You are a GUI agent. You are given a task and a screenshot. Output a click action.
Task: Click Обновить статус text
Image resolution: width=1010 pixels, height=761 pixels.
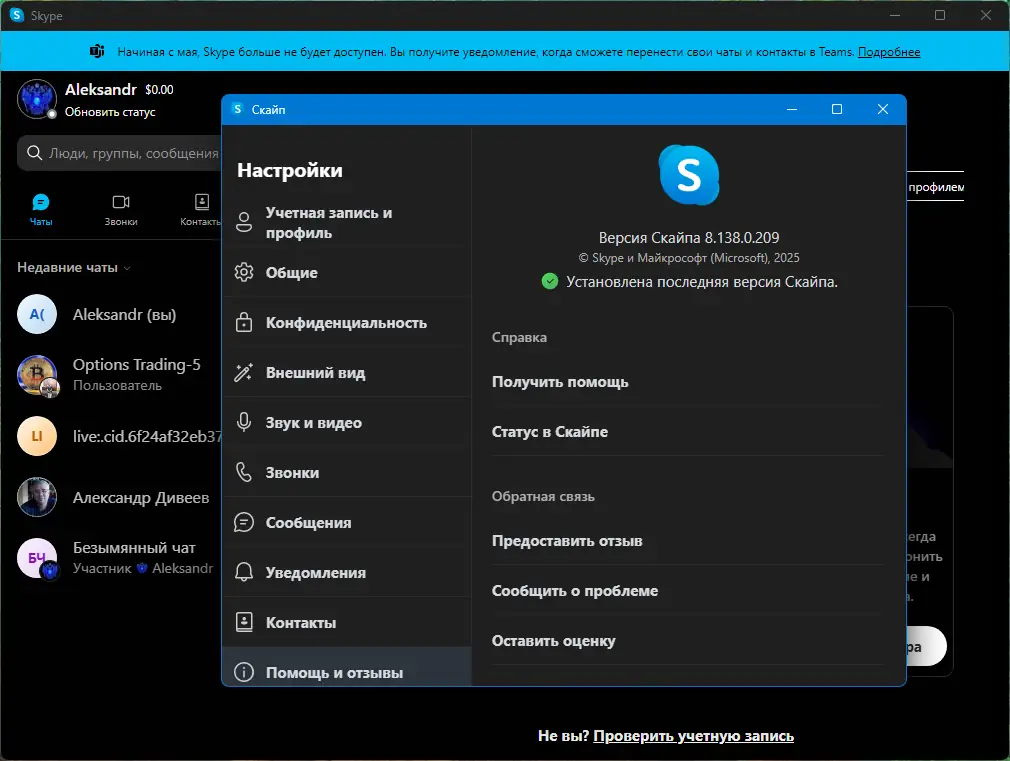point(110,112)
